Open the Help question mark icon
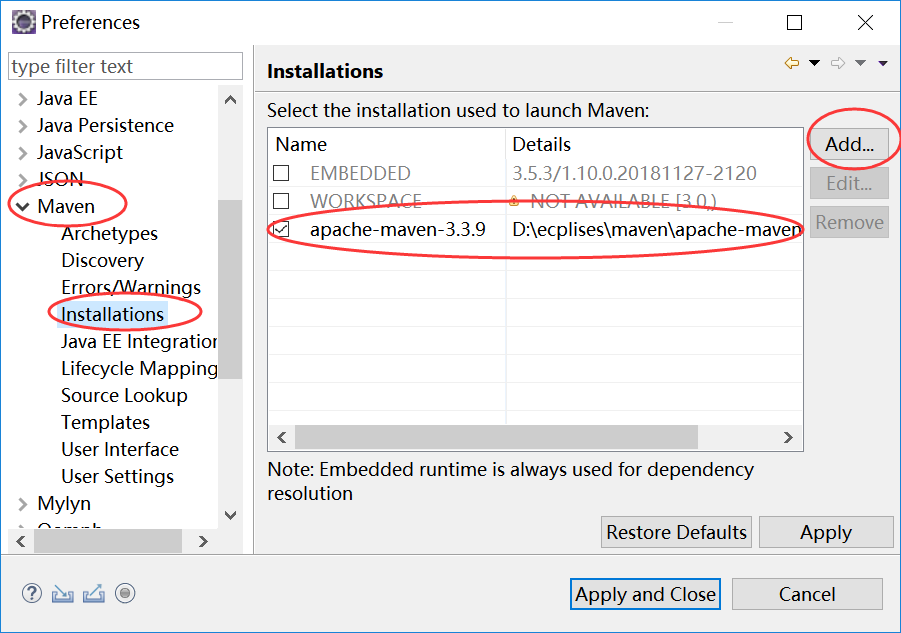The width and height of the screenshot is (901, 633). (32, 593)
